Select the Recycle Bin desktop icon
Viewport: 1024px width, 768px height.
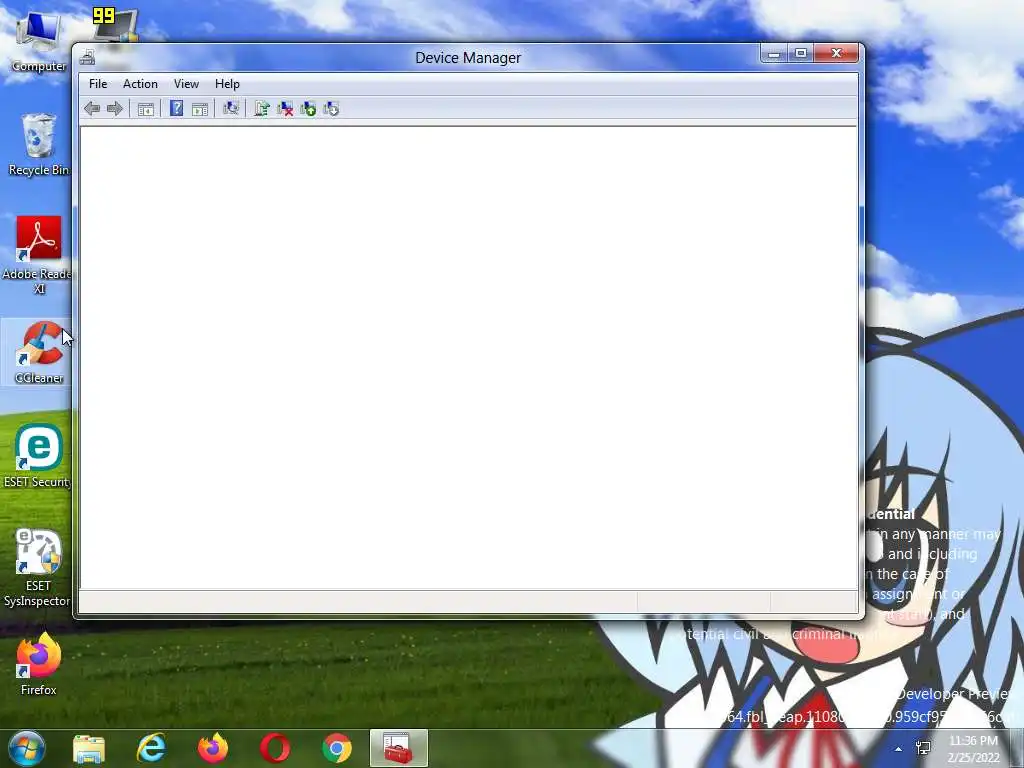point(39,145)
